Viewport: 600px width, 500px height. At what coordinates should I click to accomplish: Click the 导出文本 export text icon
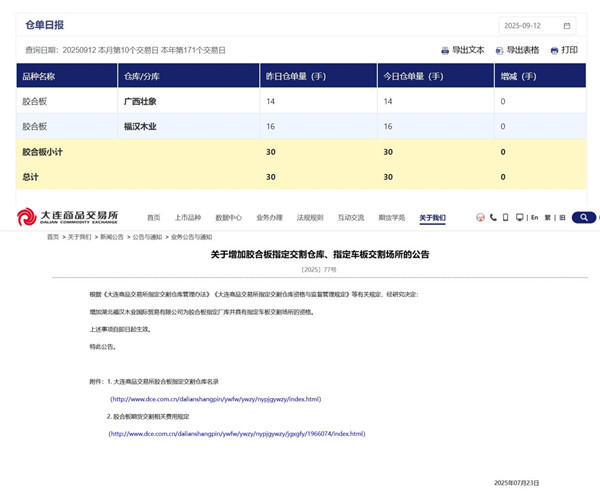(x=446, y=50)
